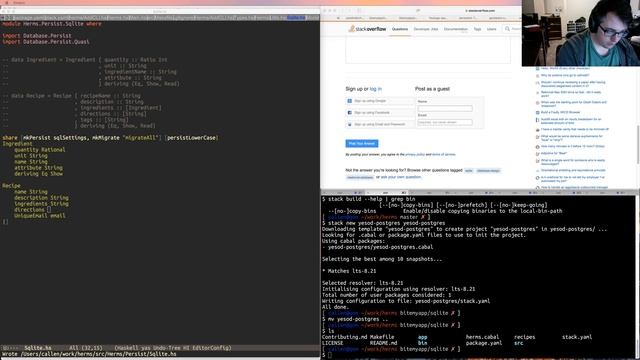Click the Facebook icon in sign-up options
Viewport: 640px width, 360px height.
click(x=349, y=113)
